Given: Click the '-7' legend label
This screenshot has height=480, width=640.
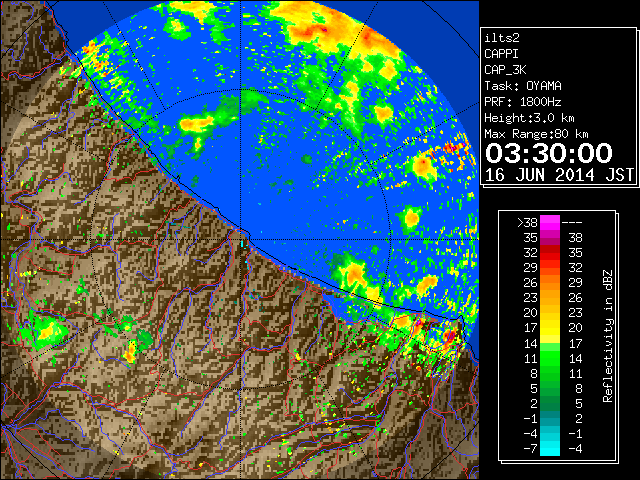Looking at the screenshot, I should tap(530, 449).
